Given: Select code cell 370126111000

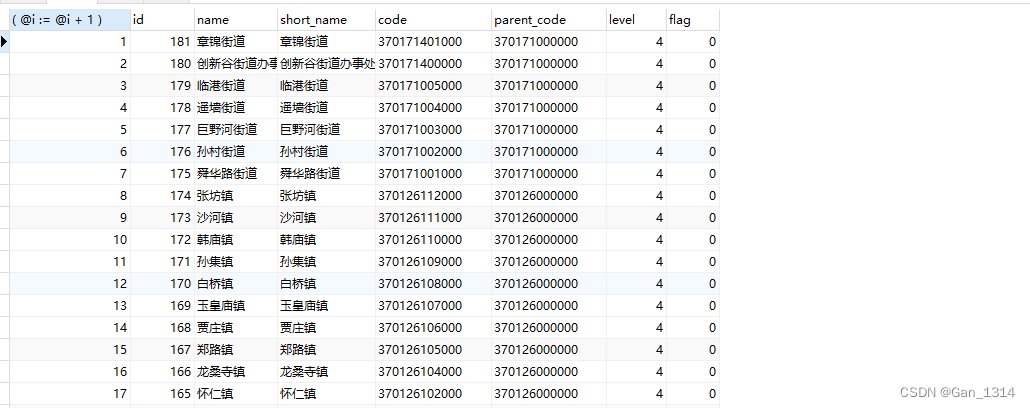Looking at the screenshot, I should click(x=434, y=217).
